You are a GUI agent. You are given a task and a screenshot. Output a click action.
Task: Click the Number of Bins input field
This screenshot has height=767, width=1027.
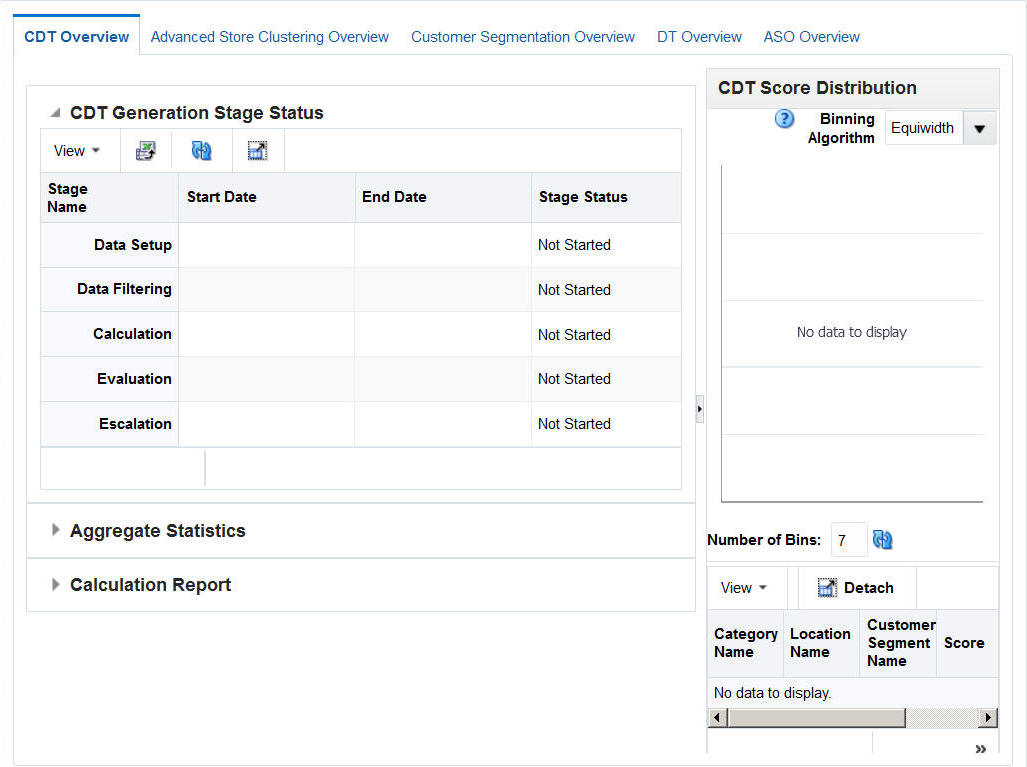(x=849, y=540)
